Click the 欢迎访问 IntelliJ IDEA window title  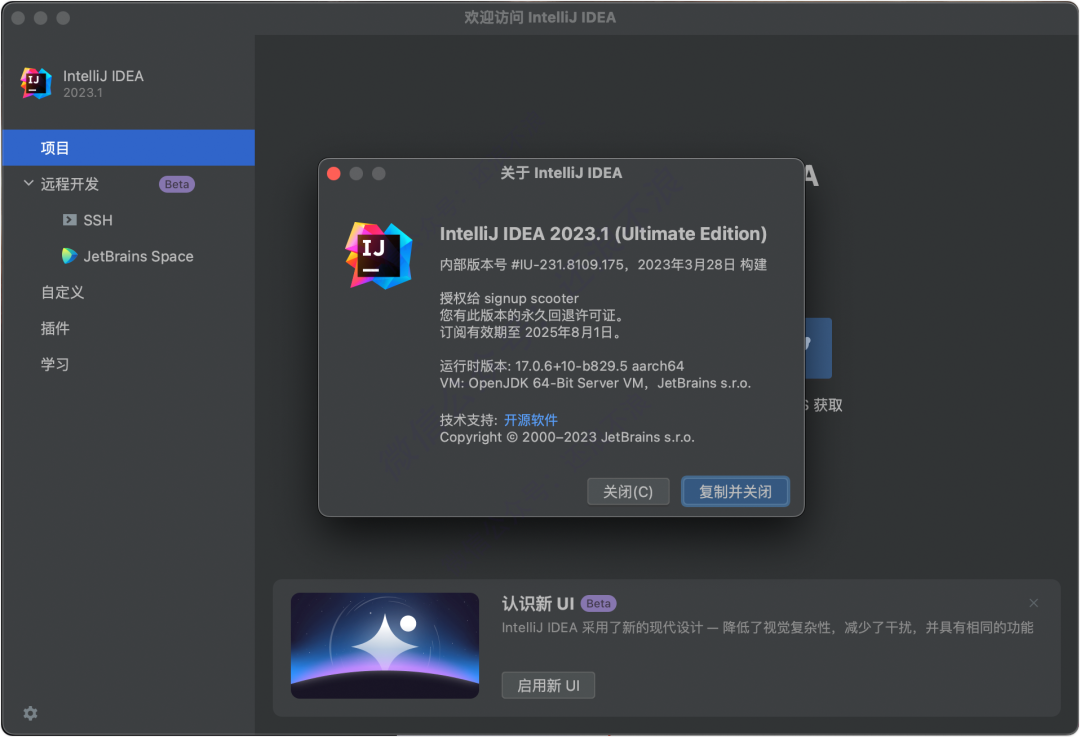(x=540, y=17)
